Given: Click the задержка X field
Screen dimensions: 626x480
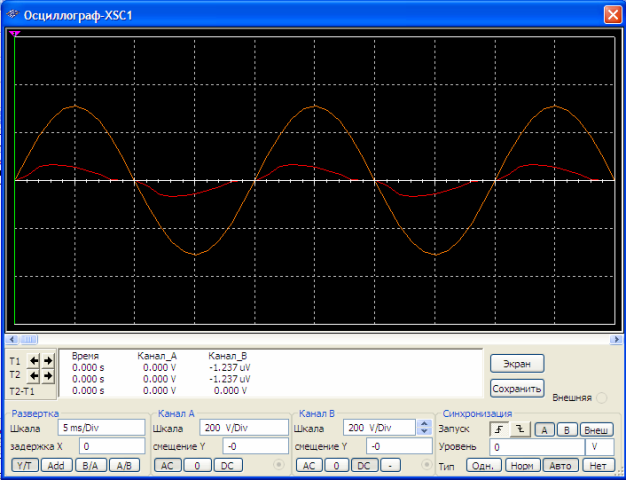Looking at the screenshot, I should 112,446.
